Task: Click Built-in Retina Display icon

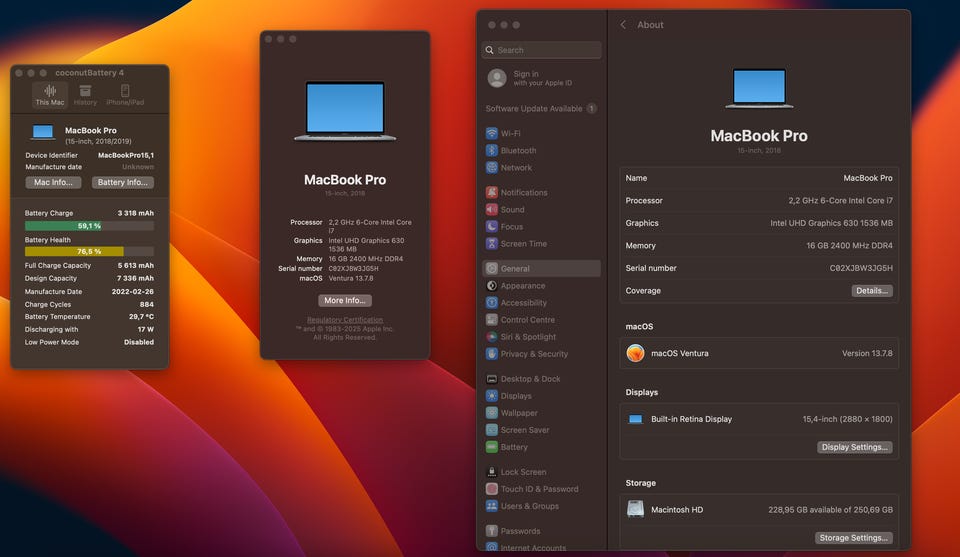Action: pos(636,419)
